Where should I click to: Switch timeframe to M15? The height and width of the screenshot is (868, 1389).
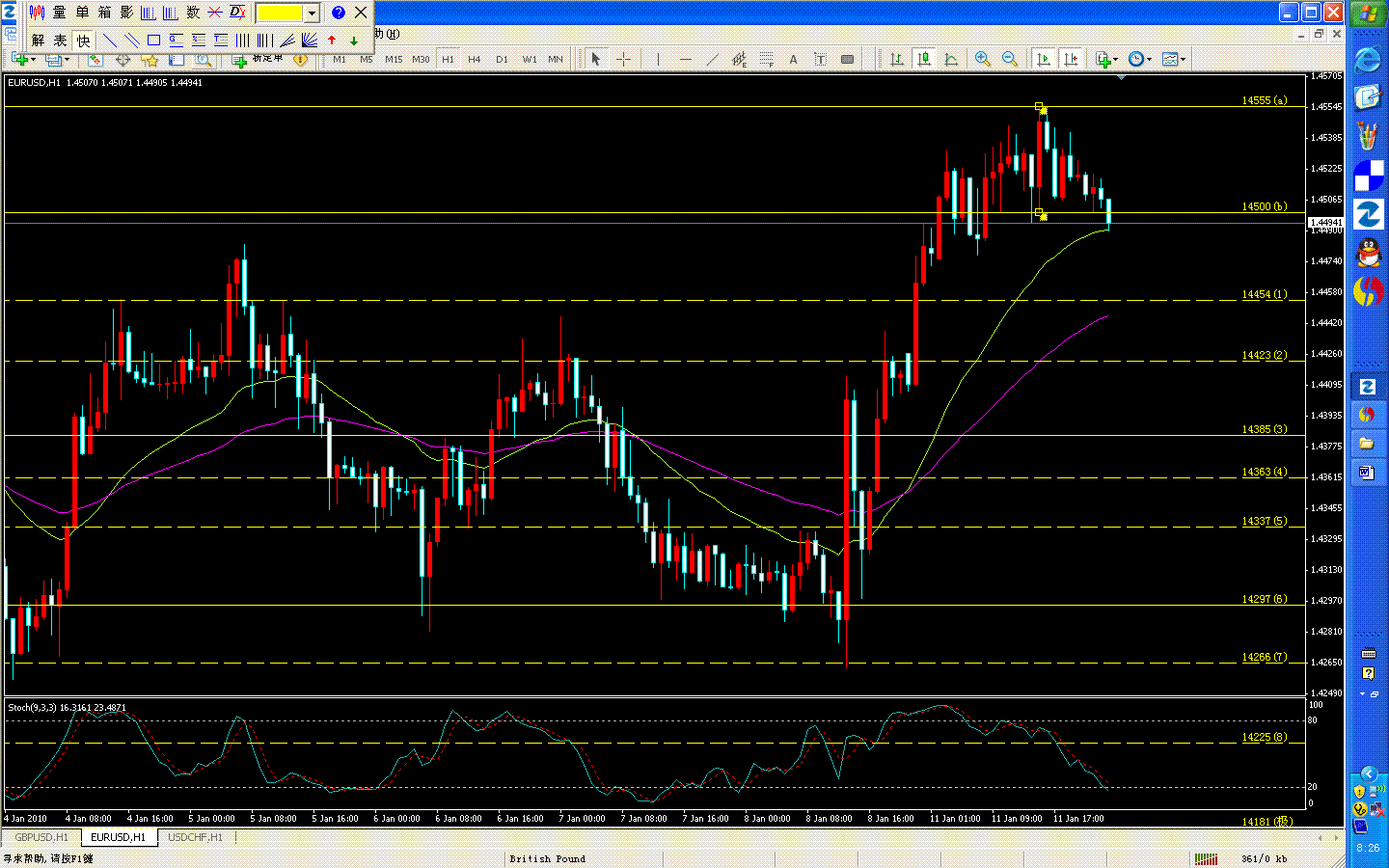coord(394,59)
